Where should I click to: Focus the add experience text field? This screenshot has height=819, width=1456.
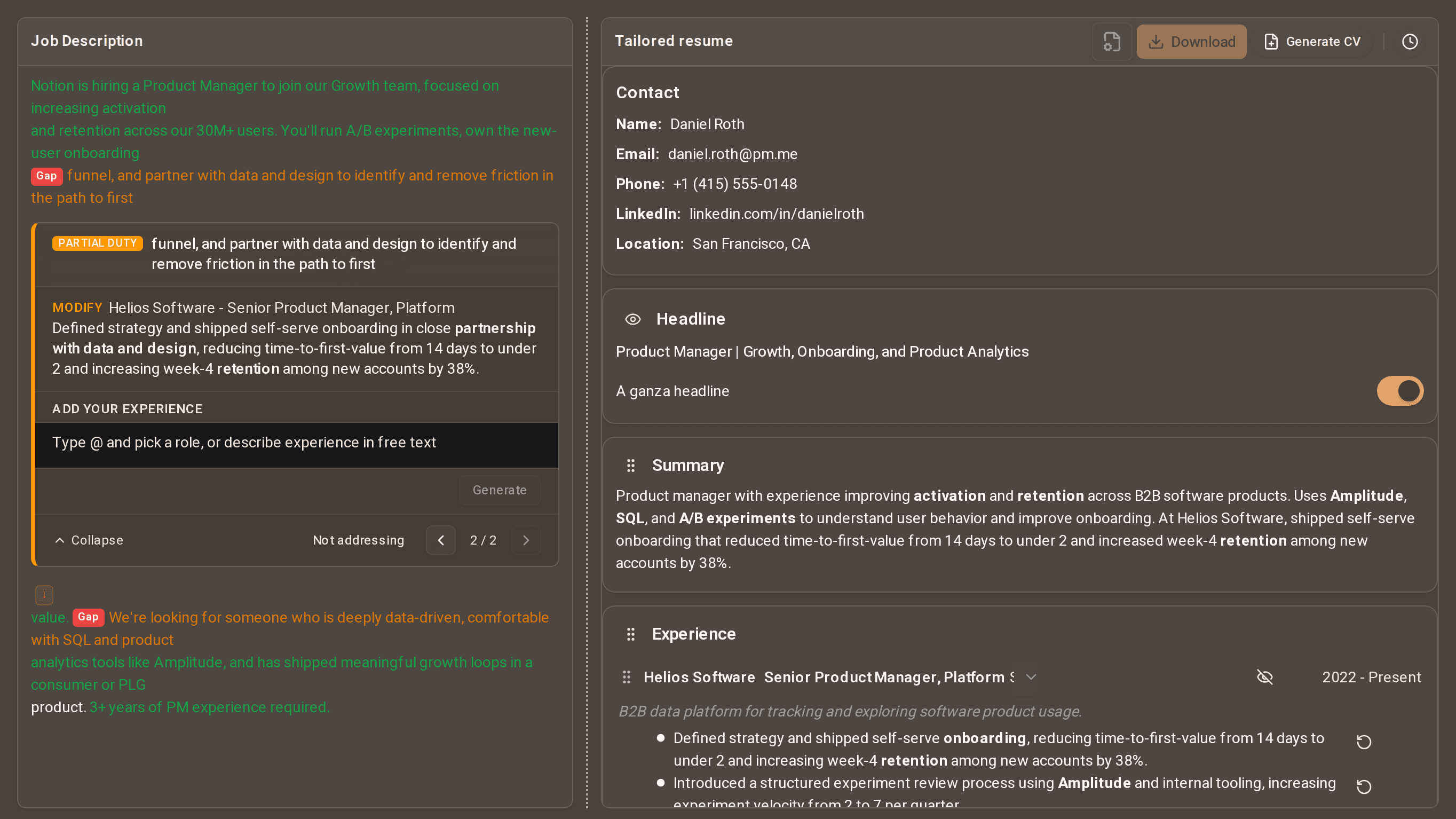[297, 445]
